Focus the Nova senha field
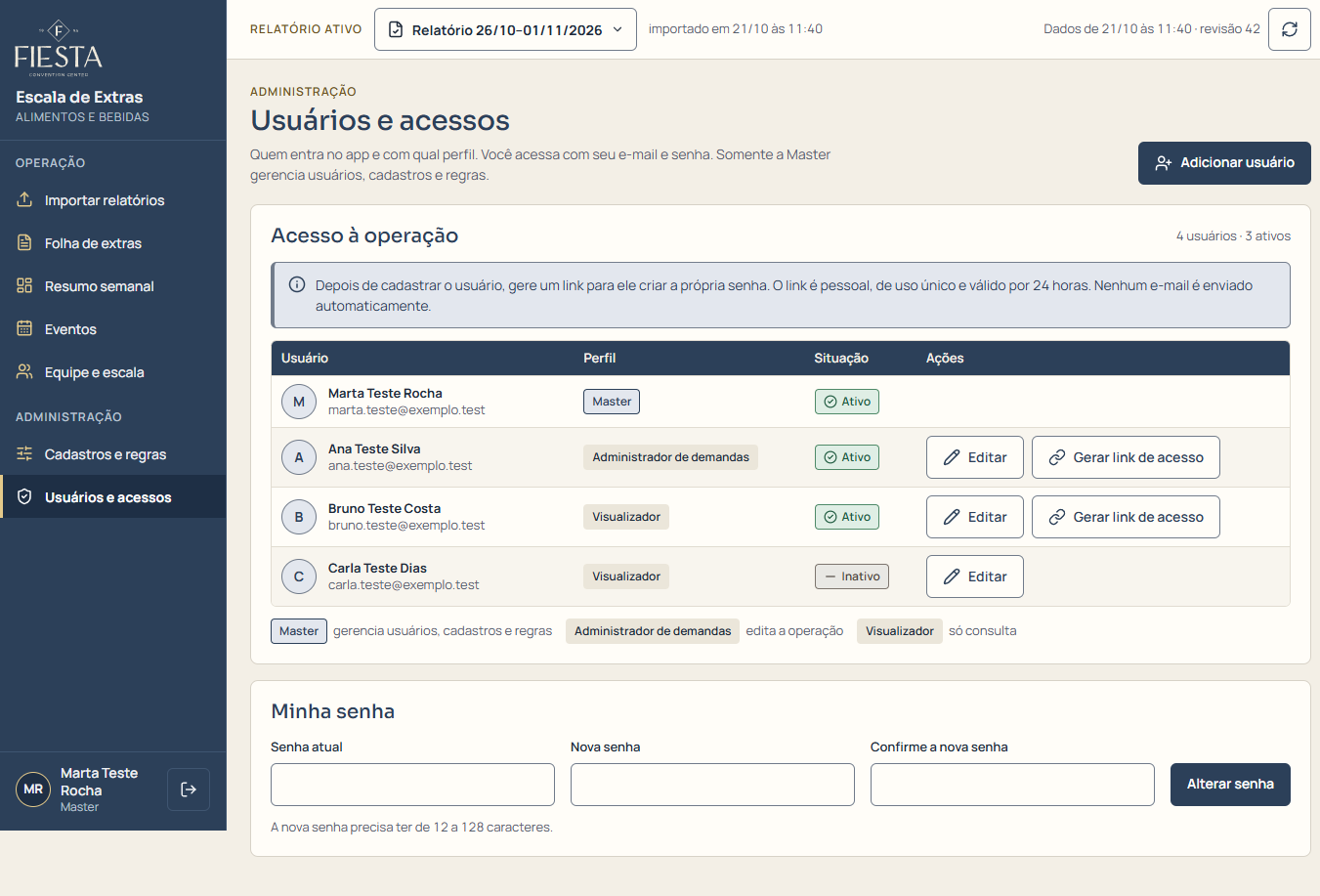Screen dimensions: 1320x896 coord(712,785)
